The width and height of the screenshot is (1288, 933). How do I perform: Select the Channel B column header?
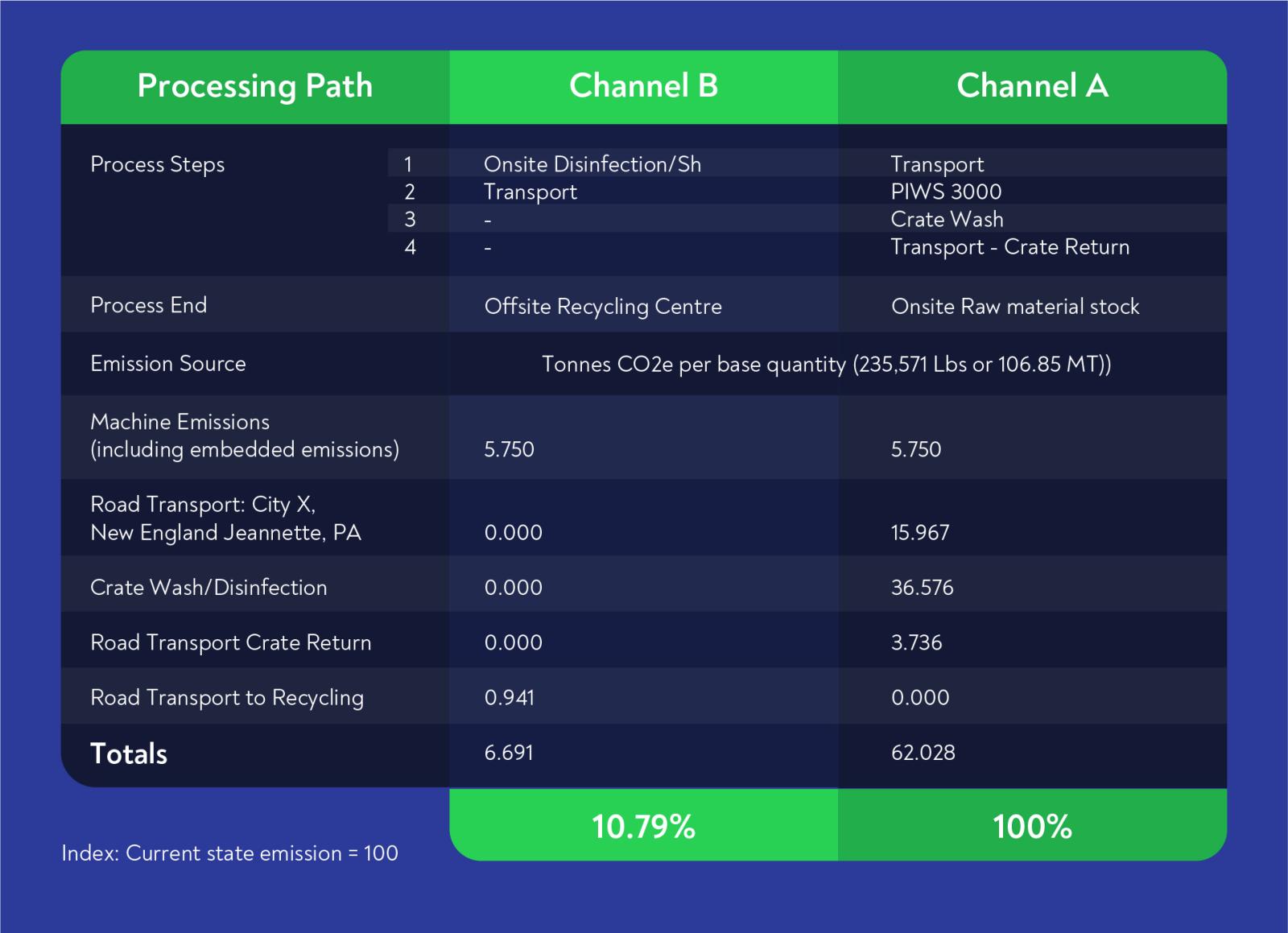tap(643, 86)
